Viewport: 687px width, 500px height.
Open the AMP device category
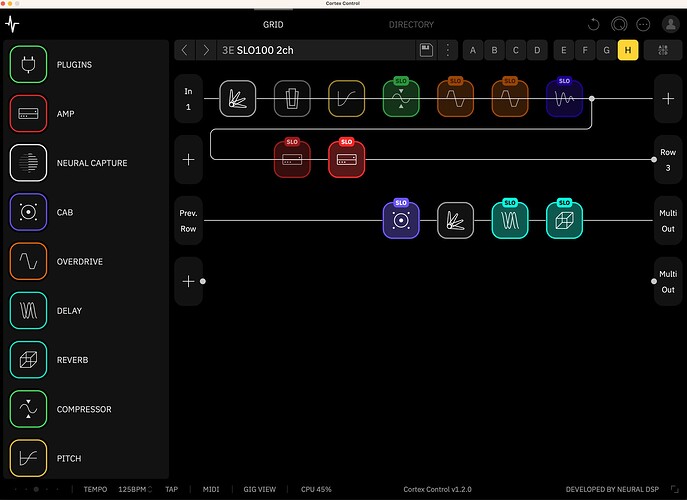tap(28, 113)
